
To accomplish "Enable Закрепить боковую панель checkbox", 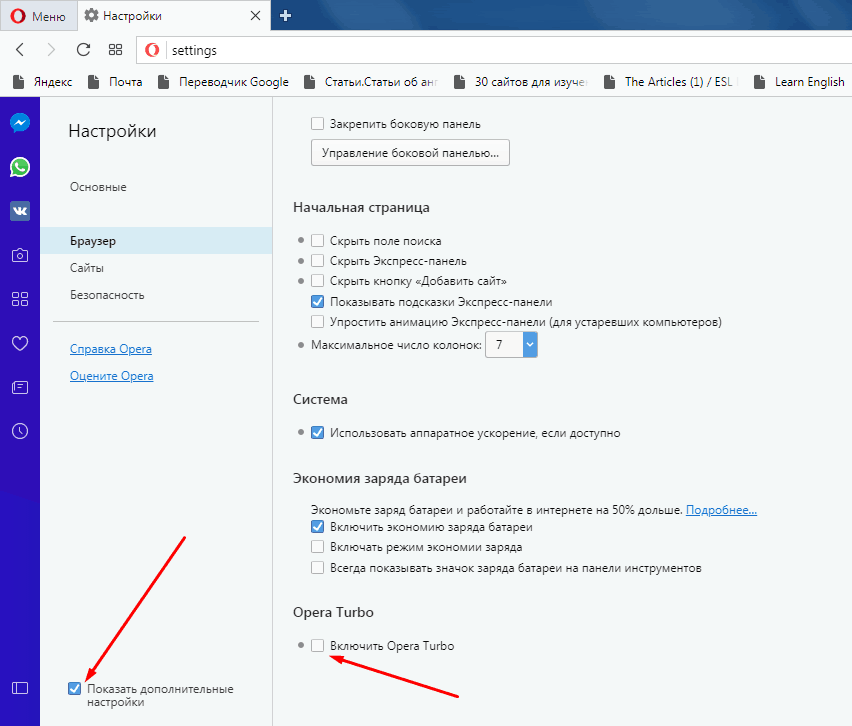I will tap(317, 124).
